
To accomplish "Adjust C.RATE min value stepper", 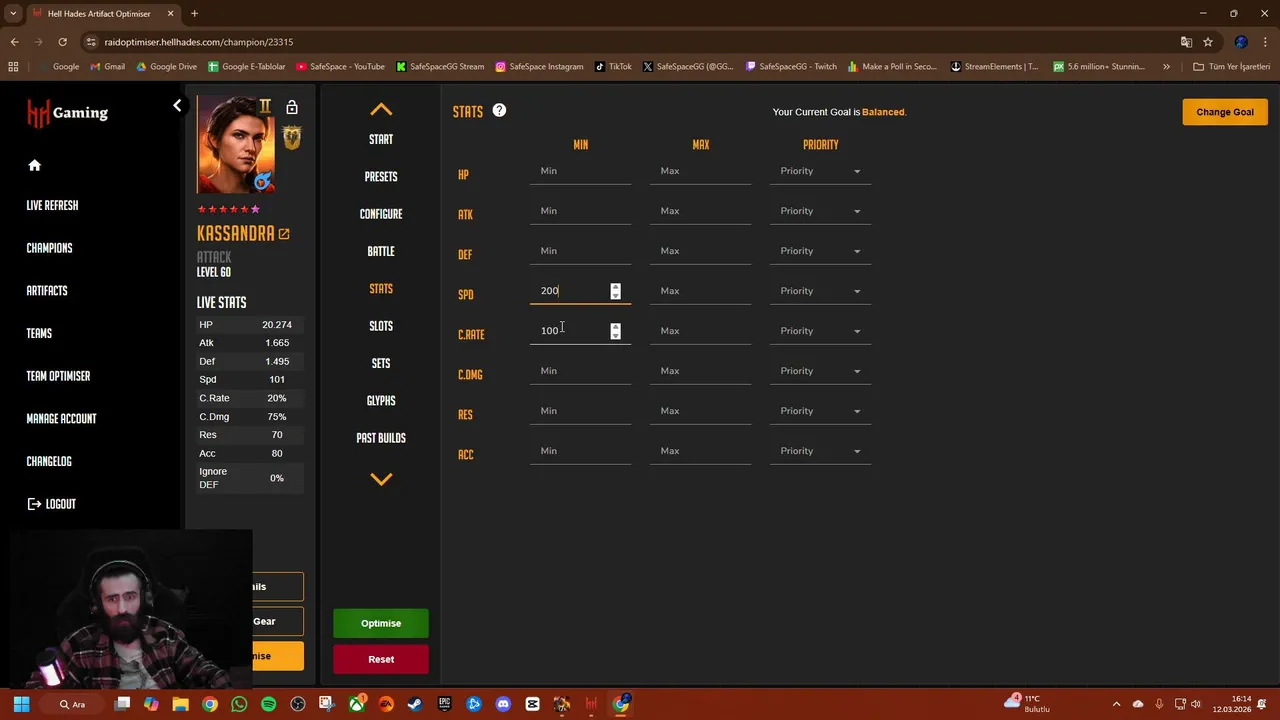I will 615,331.
